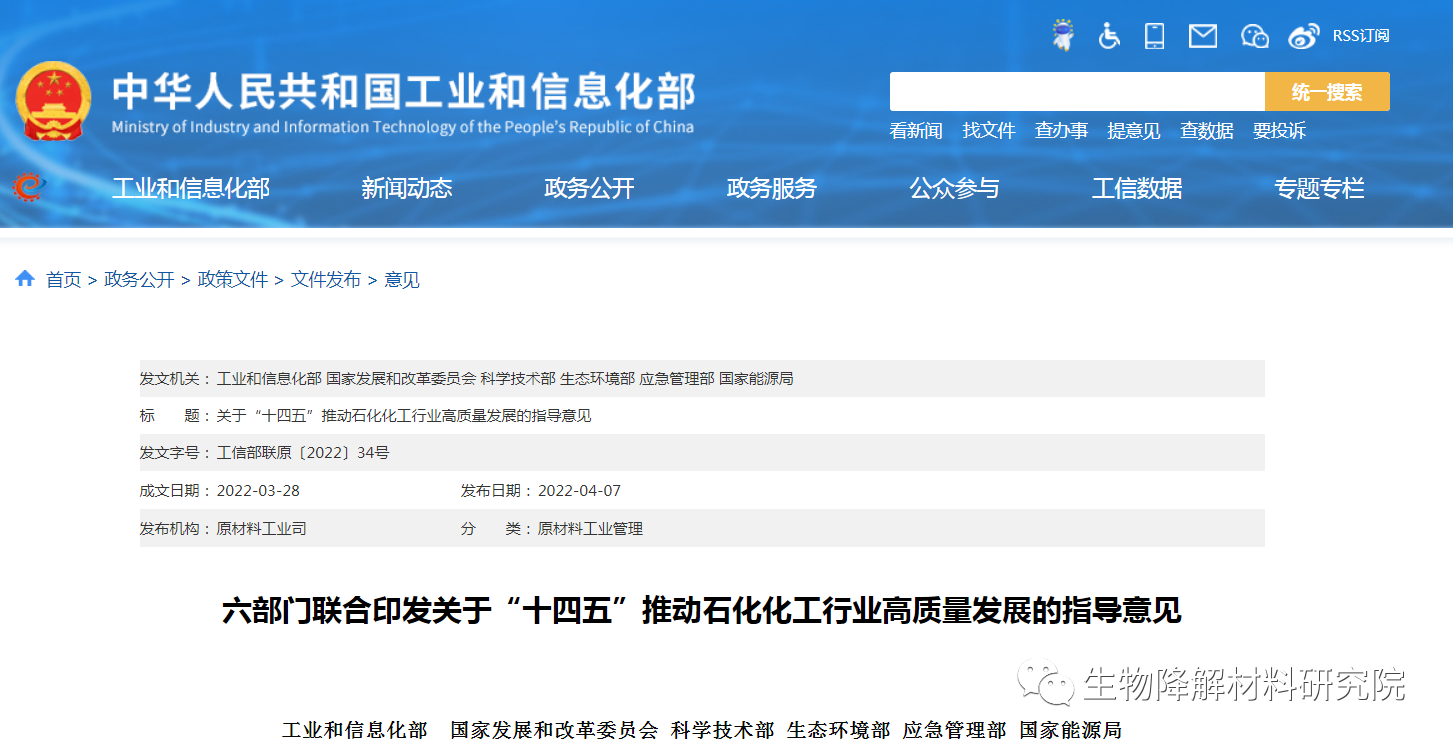The height and width of the screenshot is (749, 1453).
Task: Select the 要投诉 quick link
Action: point(1279,131)
